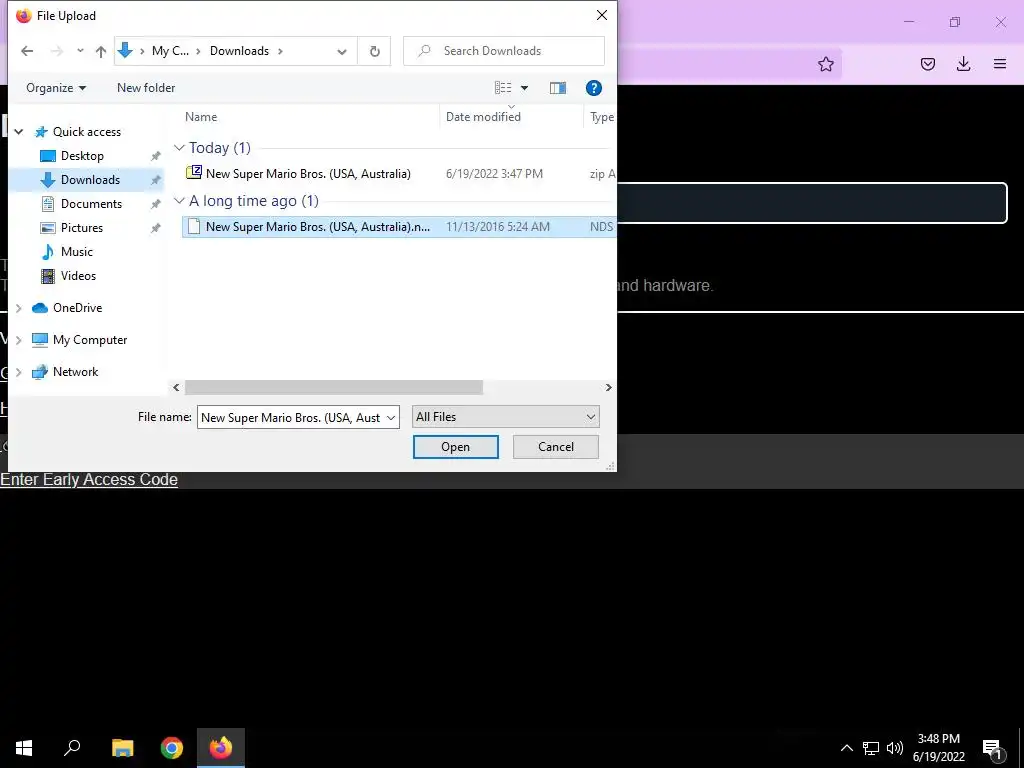Open Music in sidebar
Image resolution: width=1024 pixels, height=768 pixels.
76,252
